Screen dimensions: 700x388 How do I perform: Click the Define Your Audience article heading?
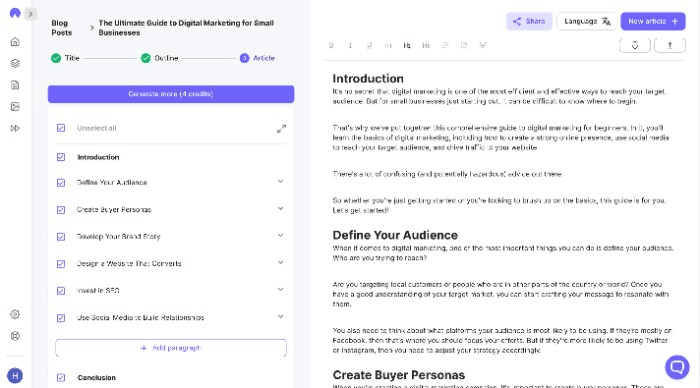click(x=395, y=235)
